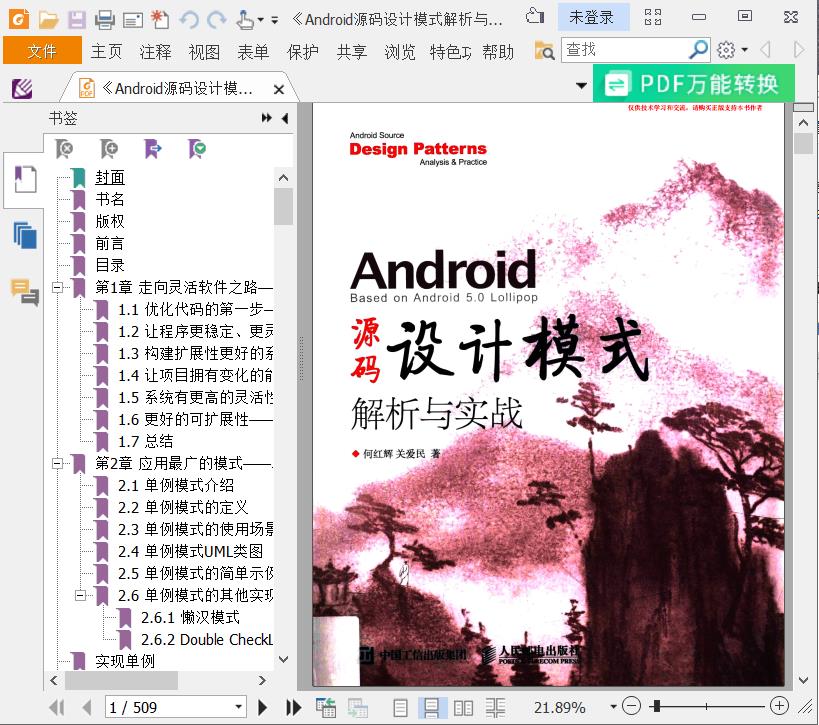Open the settings gear dropdown
The width and height of the screenshot is (819, 725).
732,50
